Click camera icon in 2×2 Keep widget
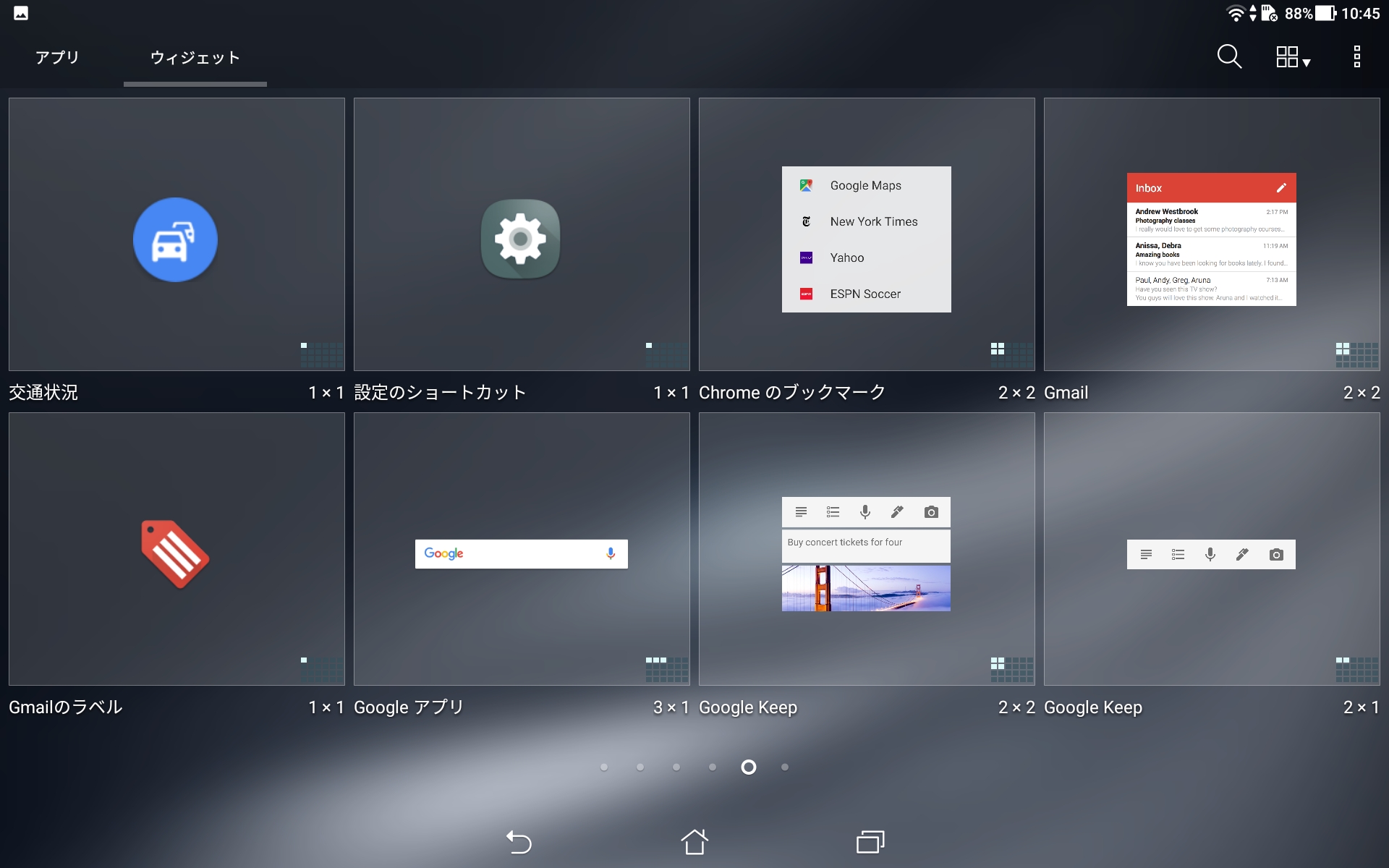The height and width of the screenshot is (868, 1389). point(931,512)
